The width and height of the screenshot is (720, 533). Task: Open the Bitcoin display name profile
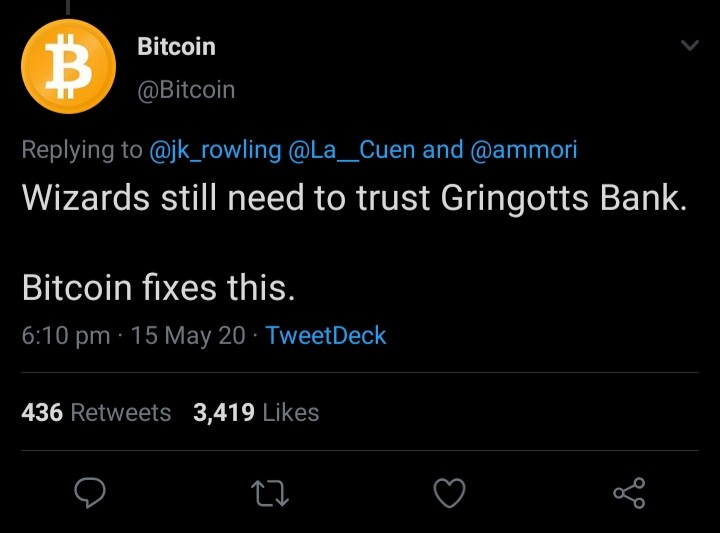tap(176, 46)
